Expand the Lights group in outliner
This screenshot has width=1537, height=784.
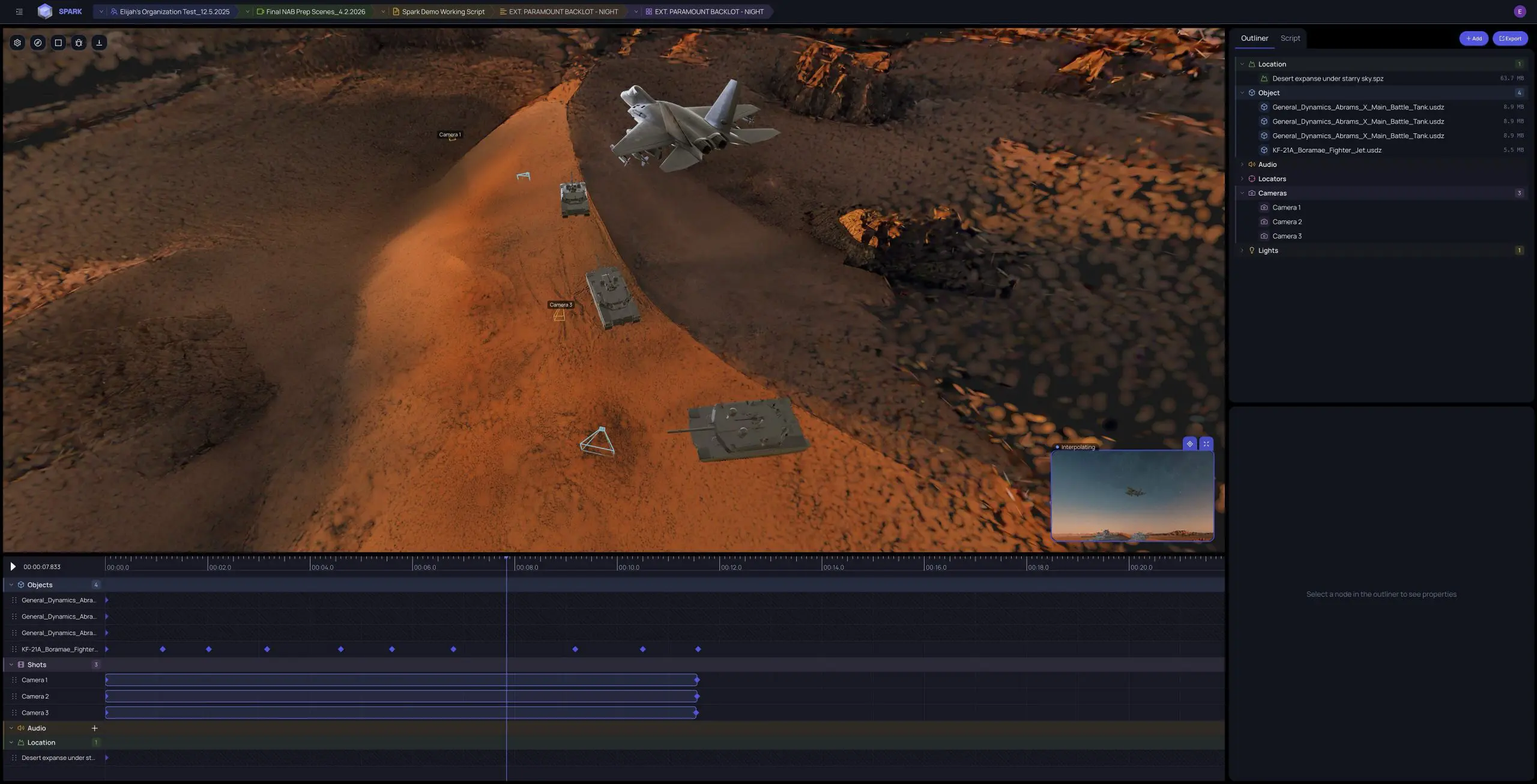point(1242,250)
